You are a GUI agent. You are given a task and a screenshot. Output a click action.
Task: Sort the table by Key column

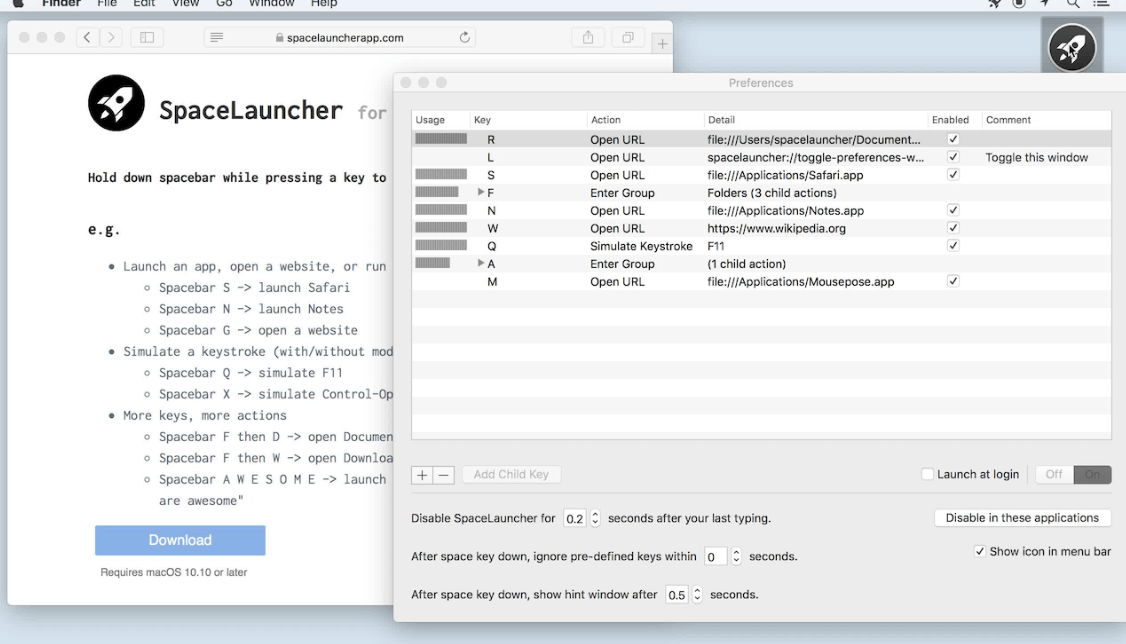528,120
